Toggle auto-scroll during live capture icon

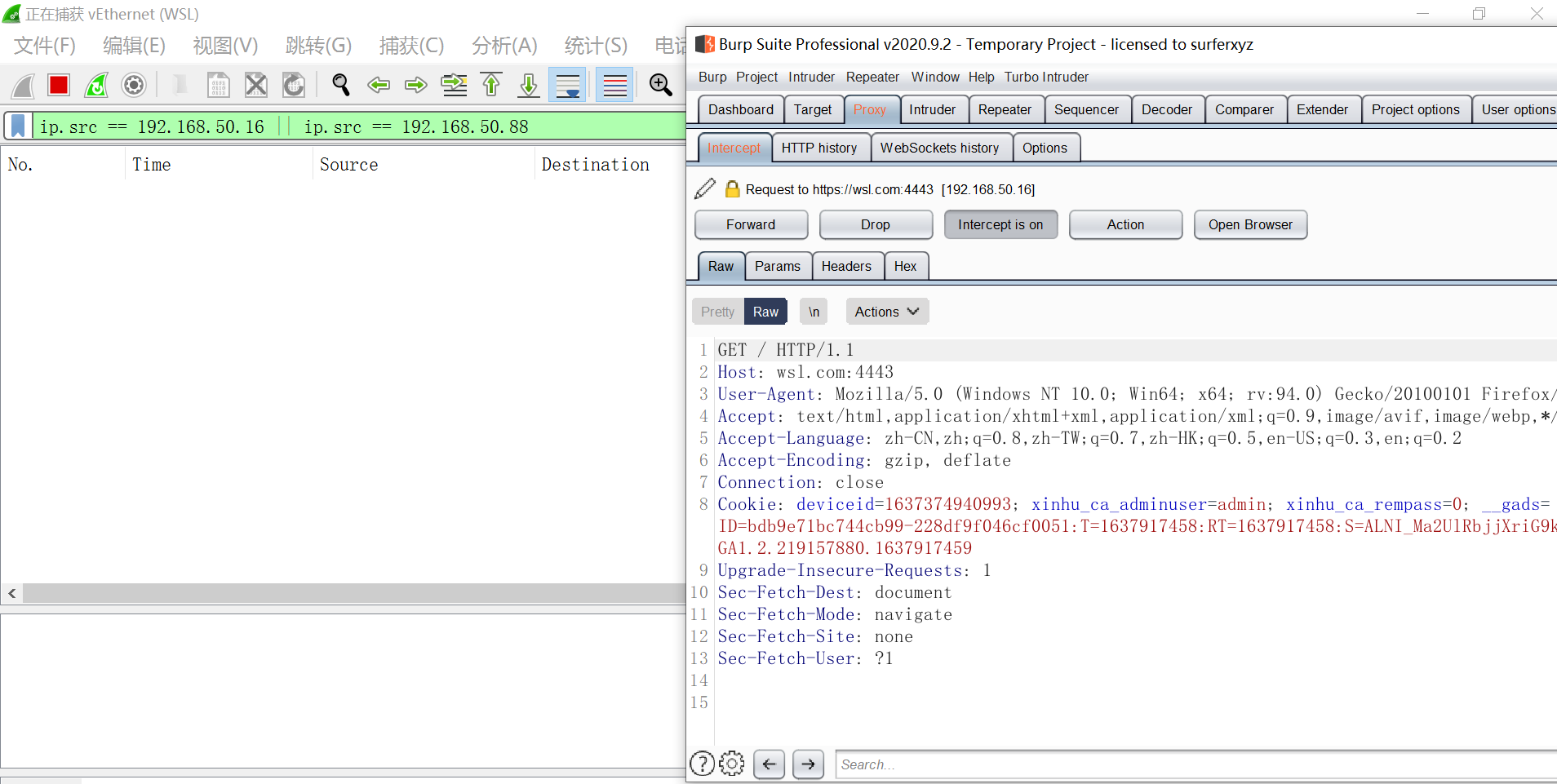[567, 85]
